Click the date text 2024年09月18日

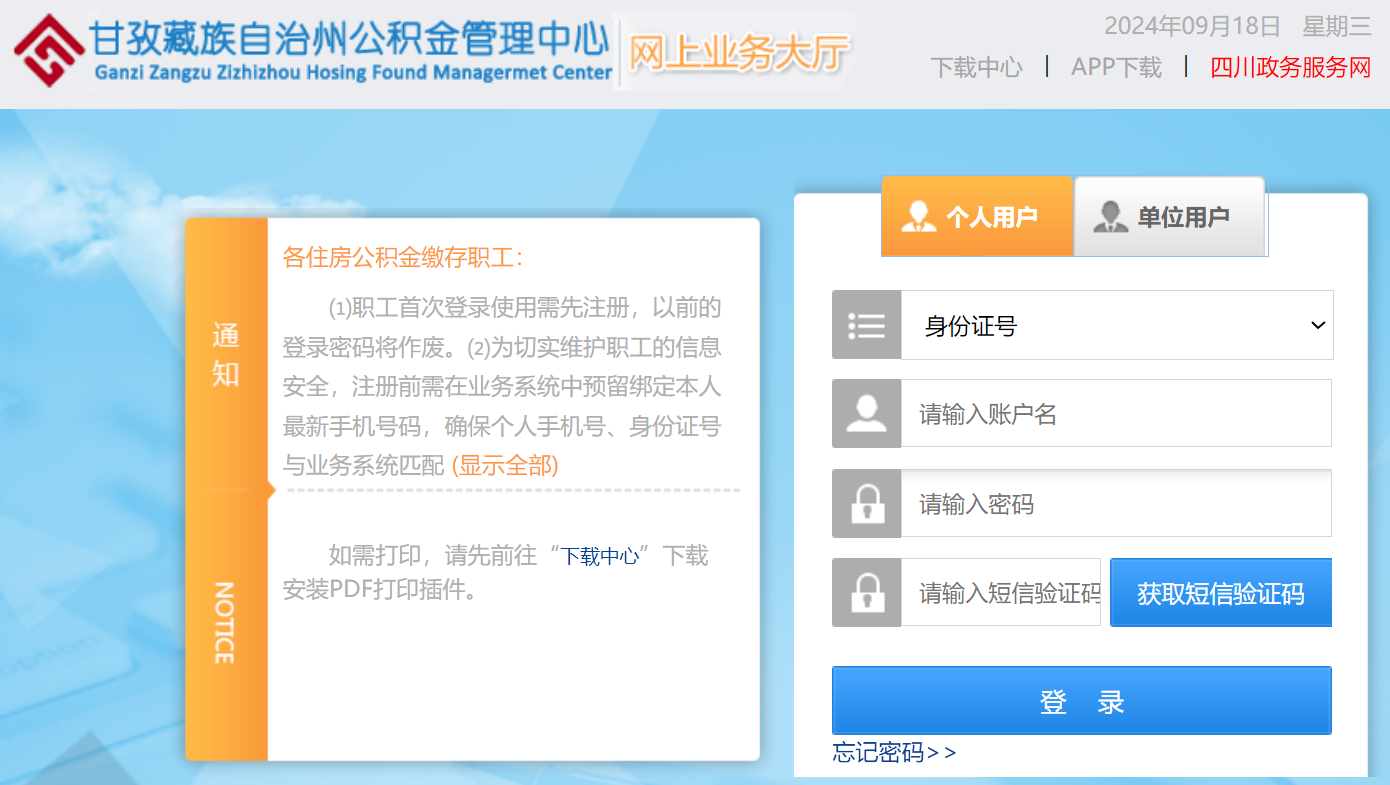click(x=1192, y=25)
